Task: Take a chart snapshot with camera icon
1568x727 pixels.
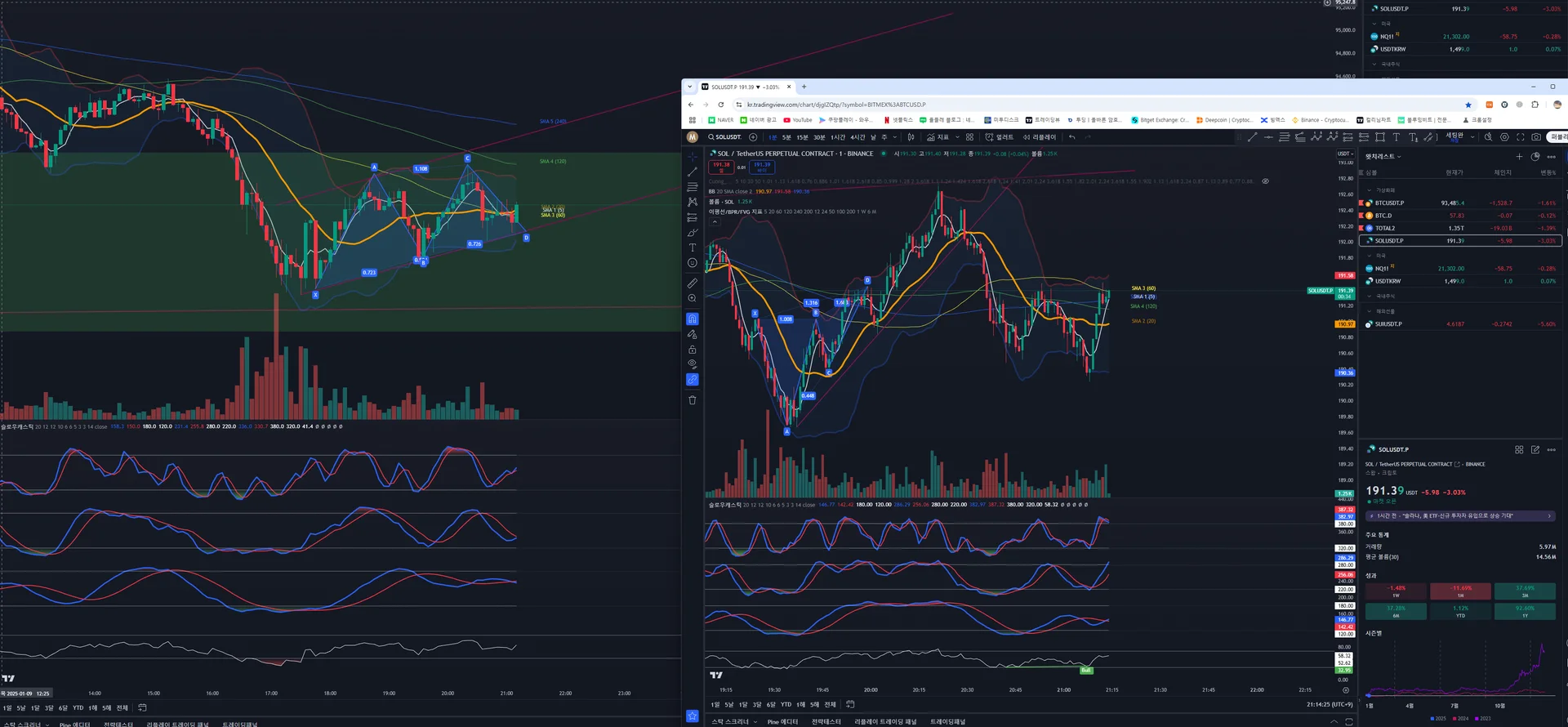Action: point(1536,137)
